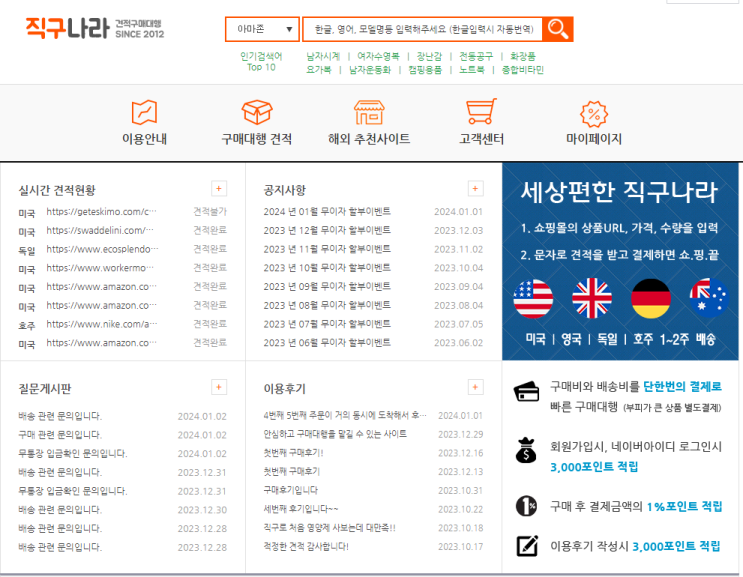Open notice 2023 년 10월 무이자 할부이벤트
The height and width of the screenshot is (577, 743).
327,268
